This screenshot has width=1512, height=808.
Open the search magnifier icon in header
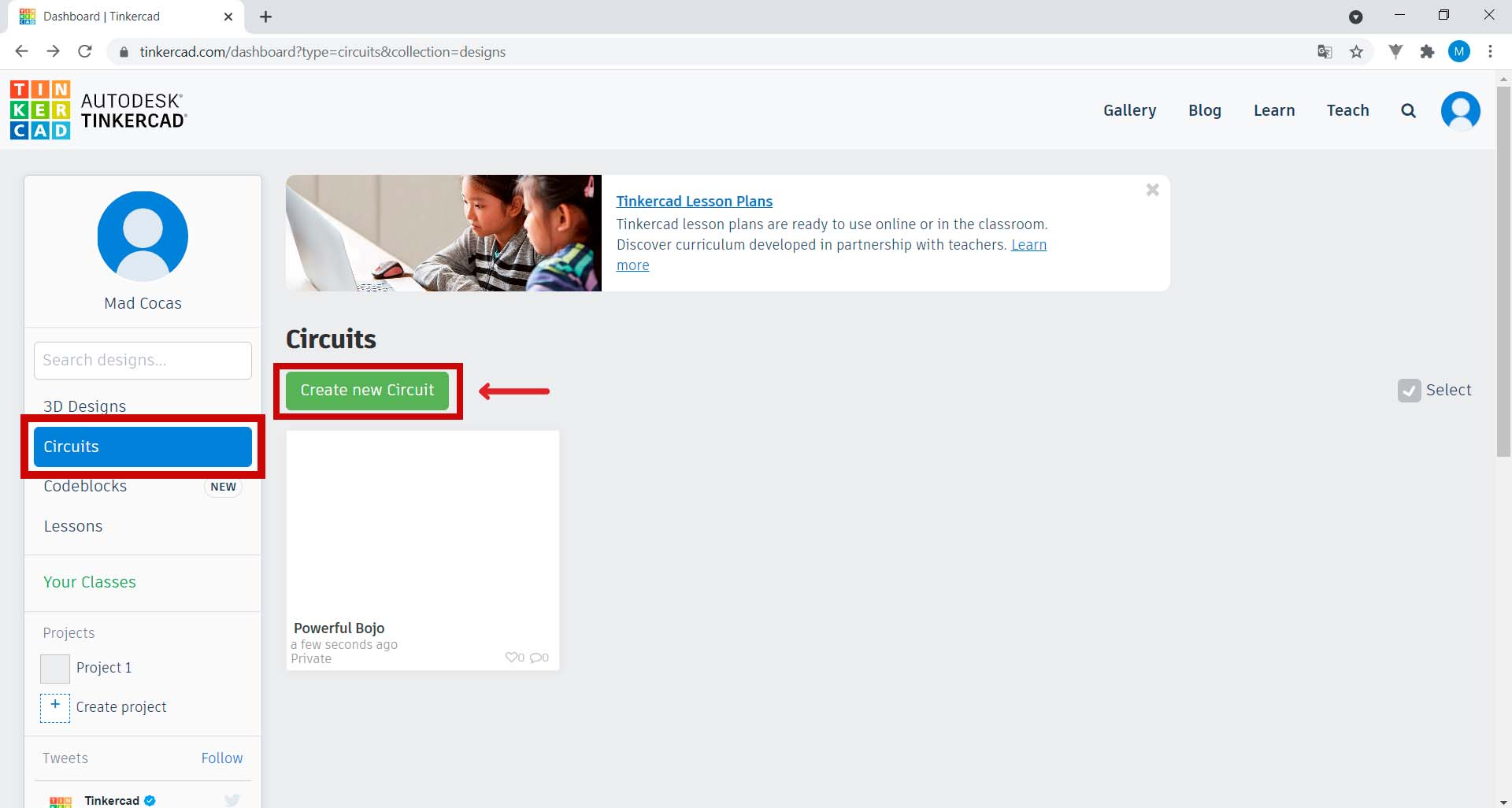tap(1408, 111)
